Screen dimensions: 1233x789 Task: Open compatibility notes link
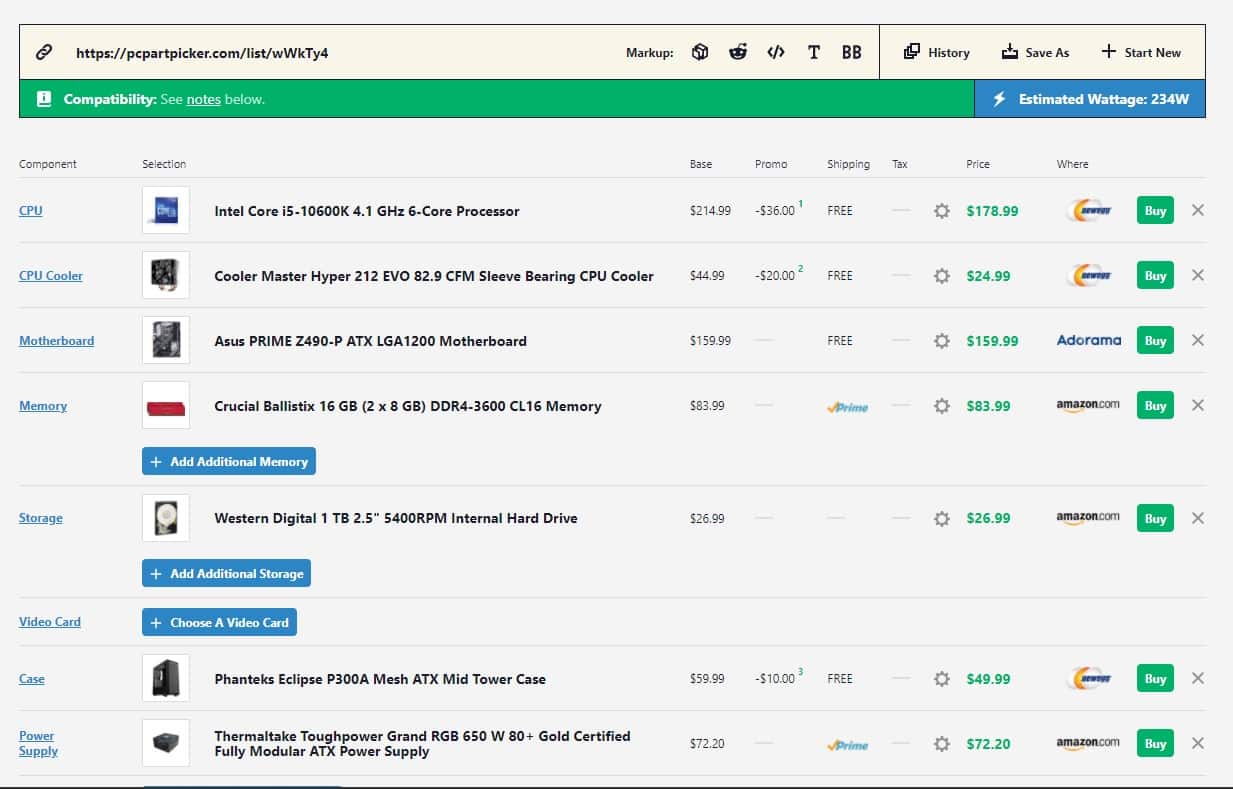point(203,99)
